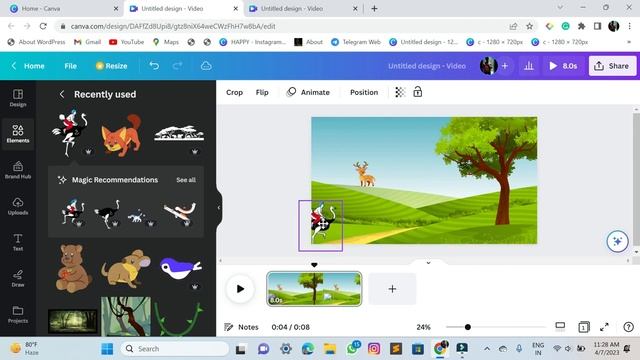
Task: Open the File menu
Action: [70, 66]
